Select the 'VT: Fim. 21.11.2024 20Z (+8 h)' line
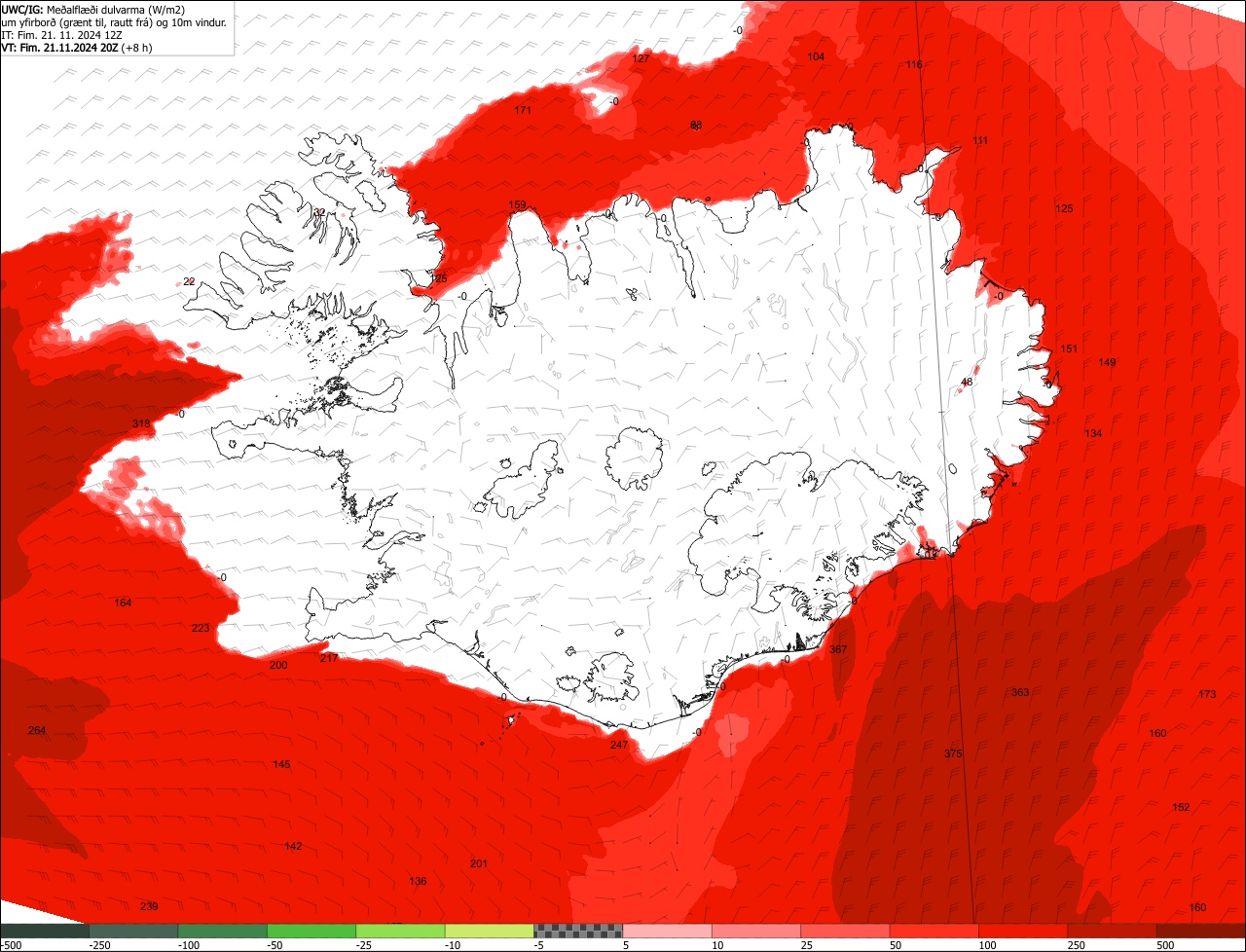The width and height of the screenshot is (1246, 952). click(x=77, y=47)
